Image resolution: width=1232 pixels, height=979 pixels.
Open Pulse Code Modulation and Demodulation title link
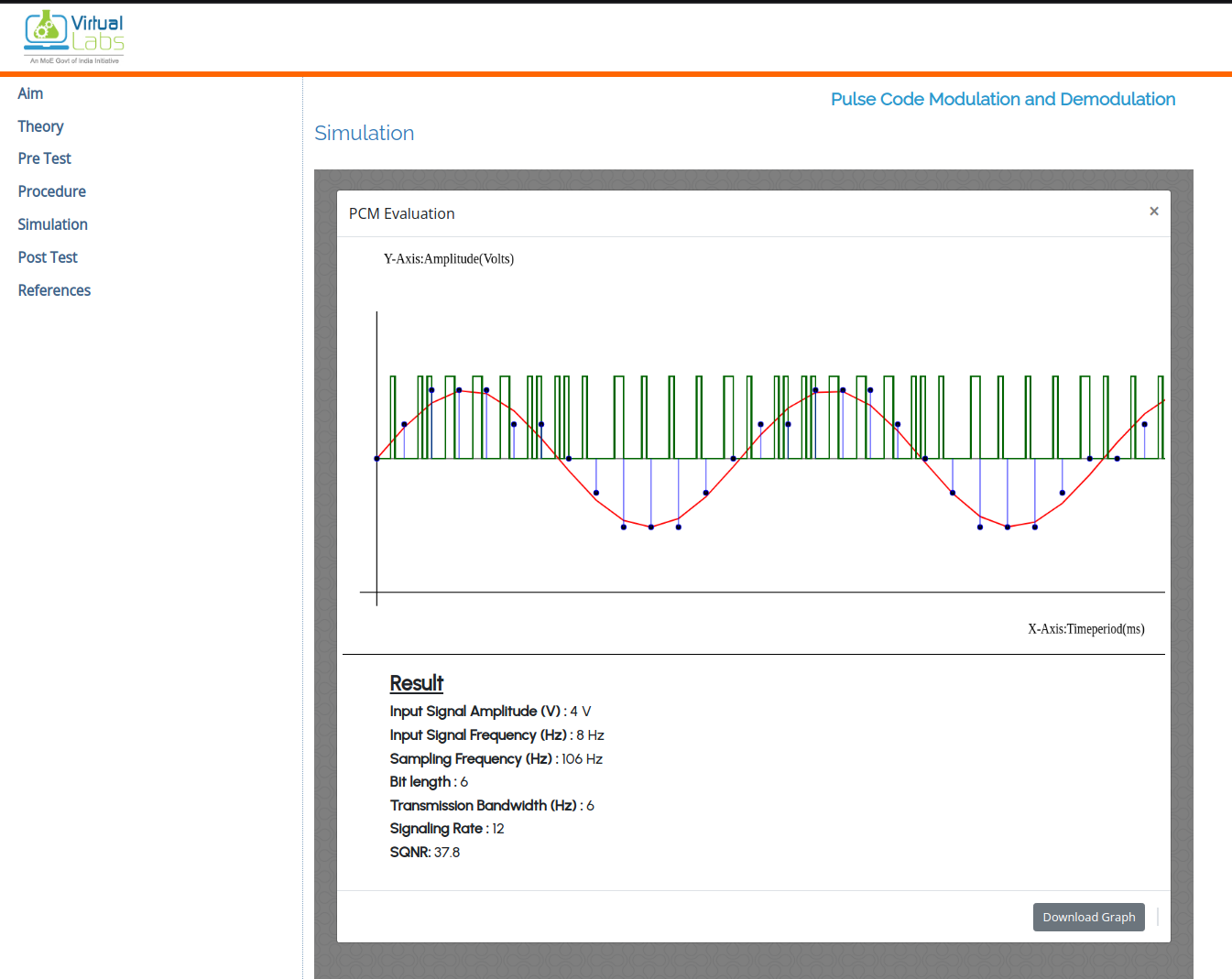tap(1002, 99)
